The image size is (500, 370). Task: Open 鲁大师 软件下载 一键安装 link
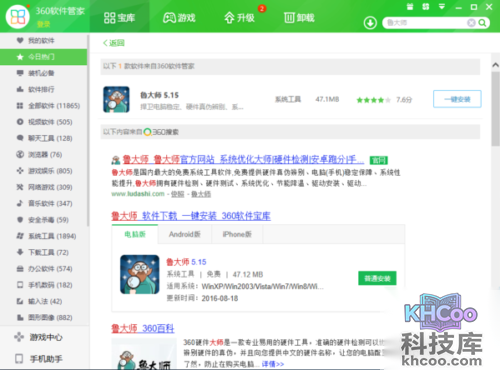point(191,216)
